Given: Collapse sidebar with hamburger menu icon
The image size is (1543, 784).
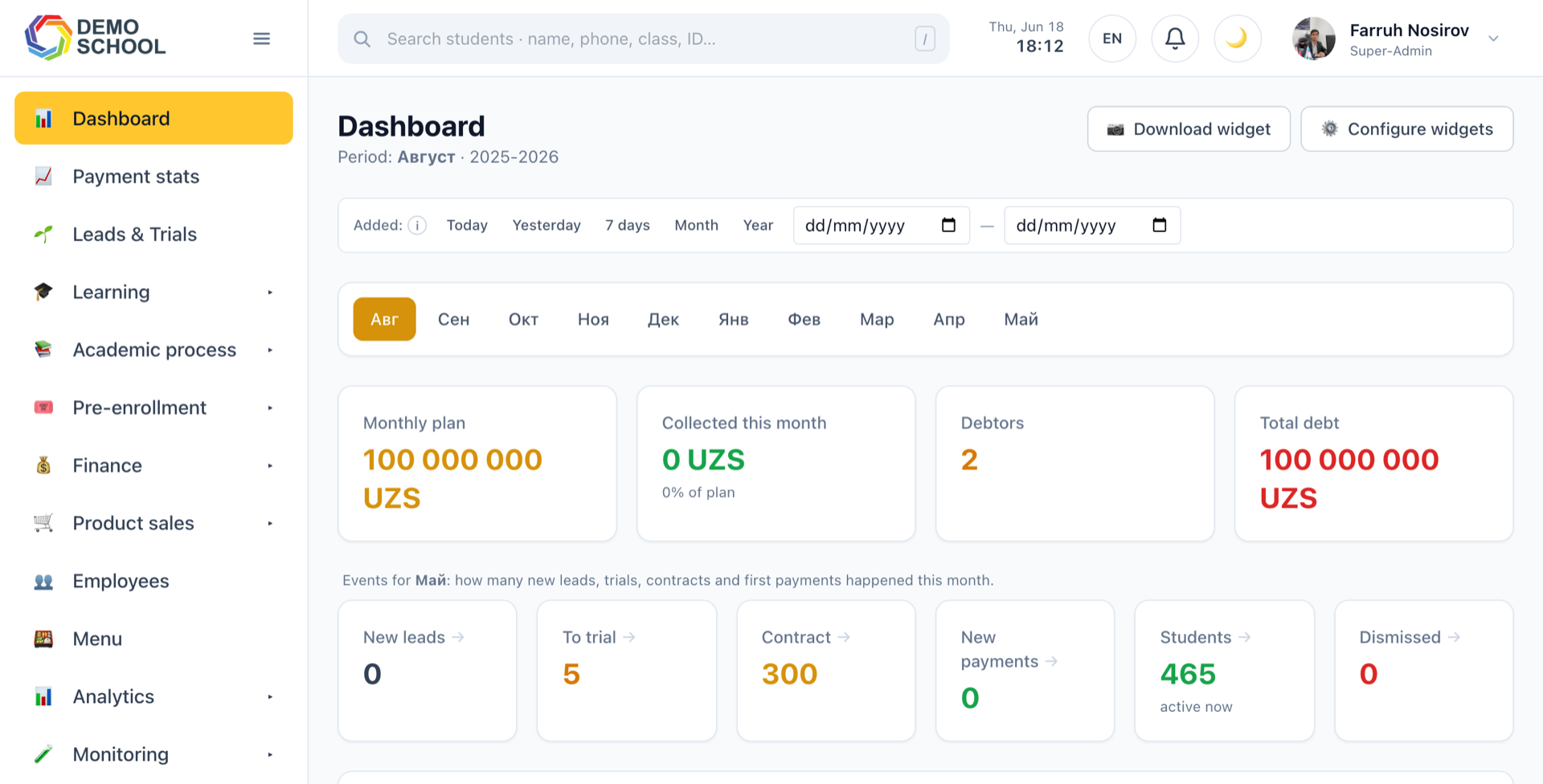Looking at the screenshot, I should pos(261,39).
